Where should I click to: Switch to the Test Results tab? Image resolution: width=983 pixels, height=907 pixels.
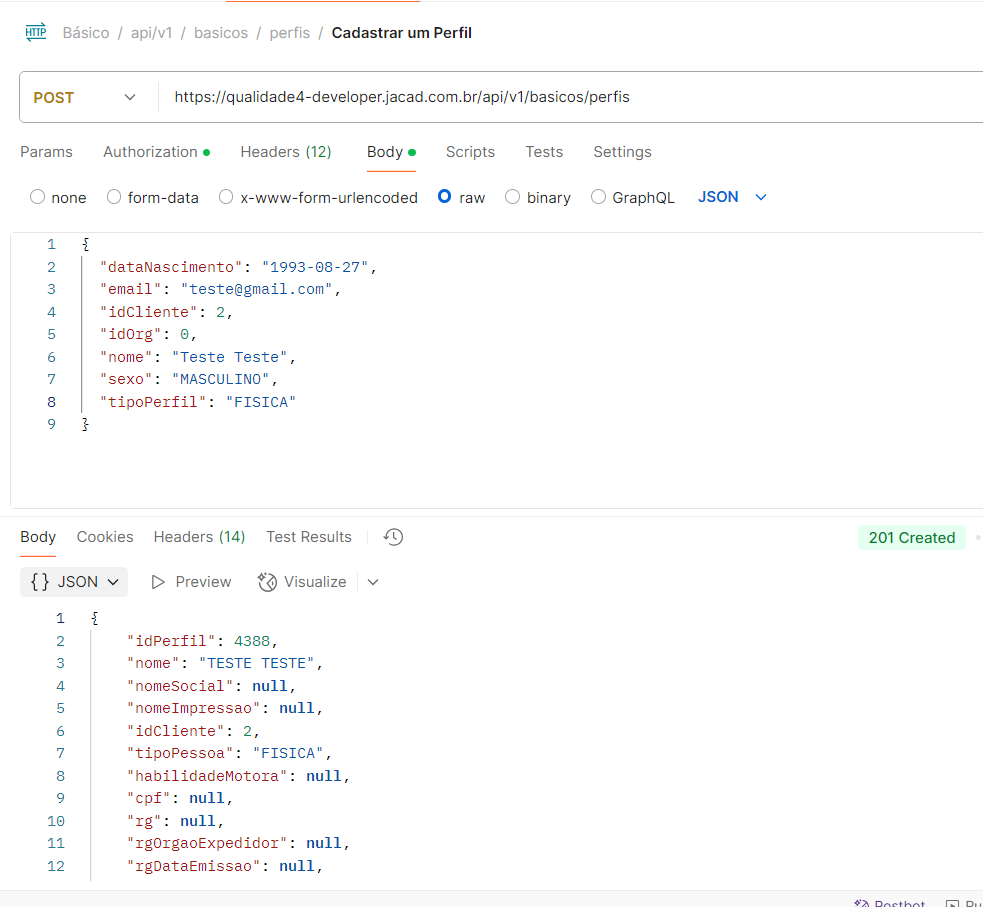tap(308, 537)
